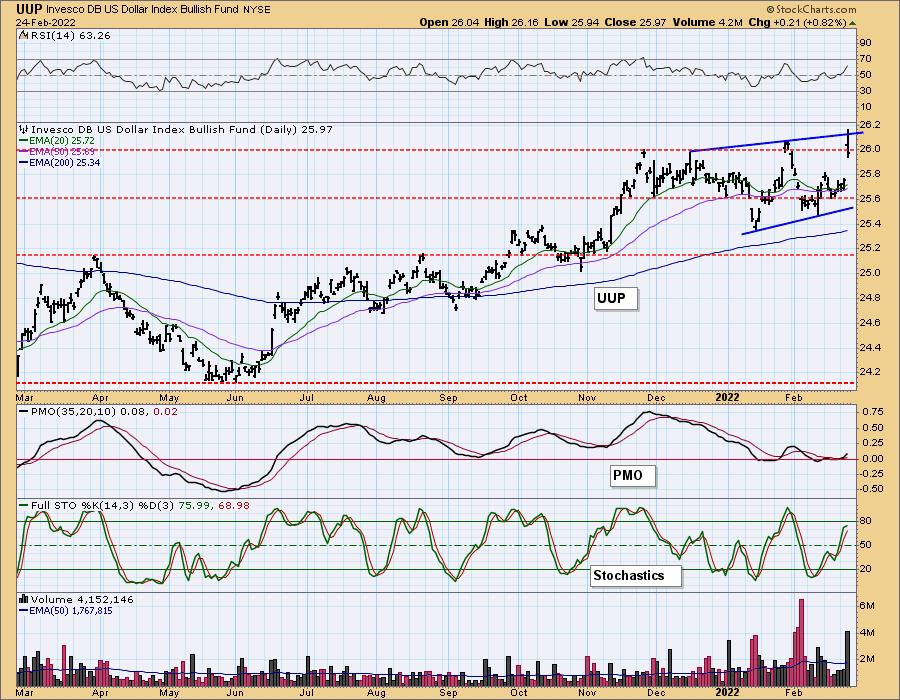
Task: Click the green EMA(20) legend line swatch
Action: pos(24,141)
